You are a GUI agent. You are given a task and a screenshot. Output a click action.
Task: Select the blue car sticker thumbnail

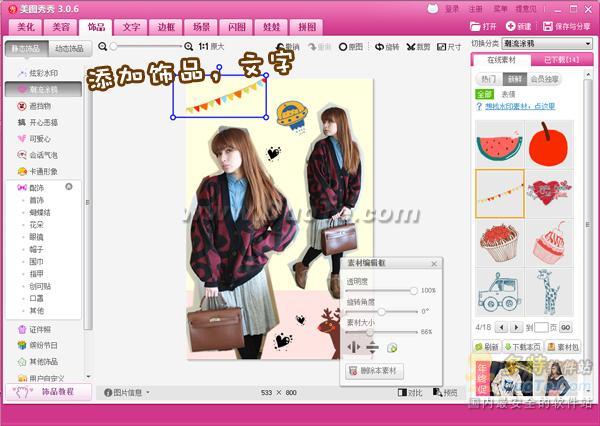(499, 292)
